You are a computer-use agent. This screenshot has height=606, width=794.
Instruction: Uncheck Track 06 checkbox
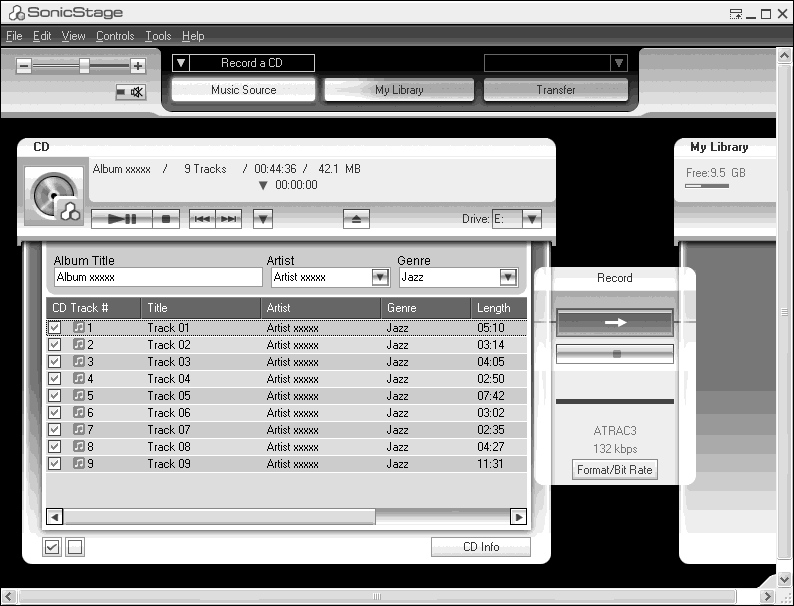pos(54,413)
